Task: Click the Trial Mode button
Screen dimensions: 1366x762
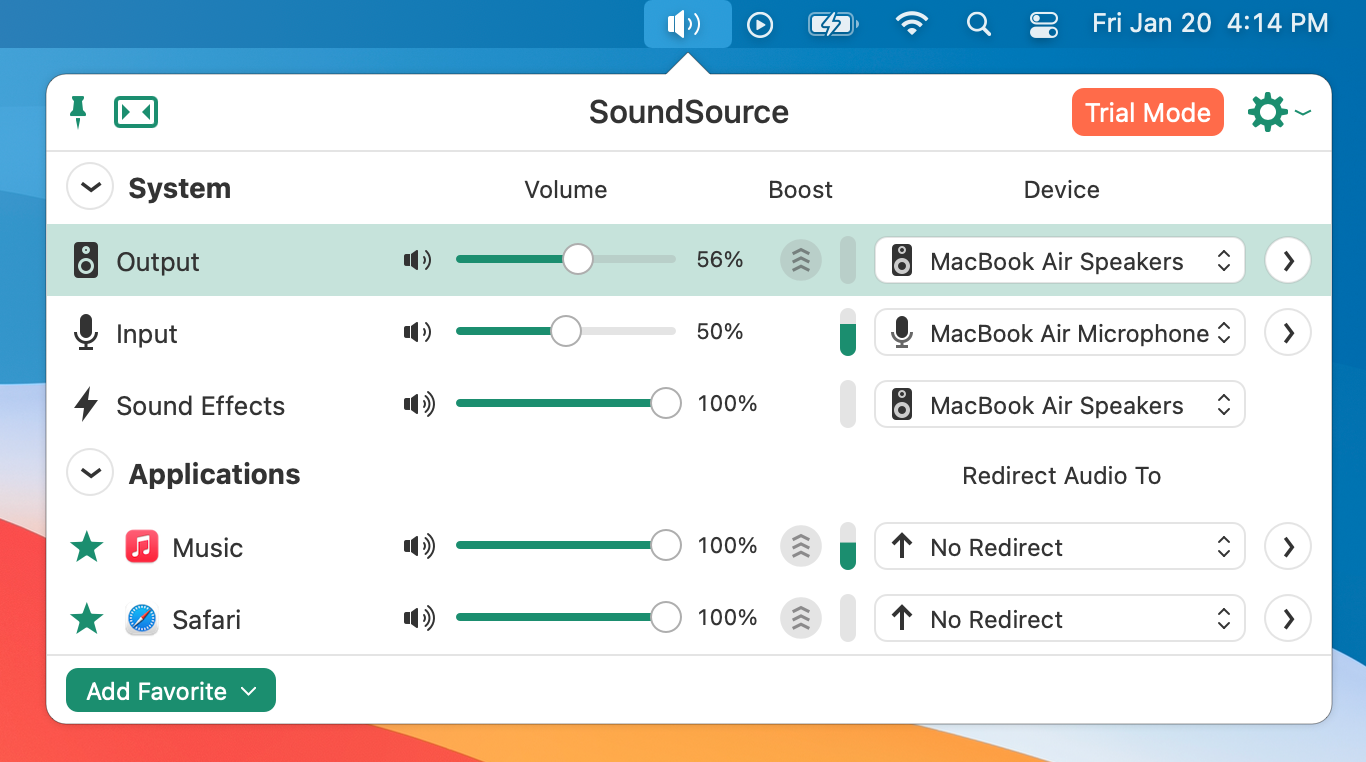Action: 1148,112
